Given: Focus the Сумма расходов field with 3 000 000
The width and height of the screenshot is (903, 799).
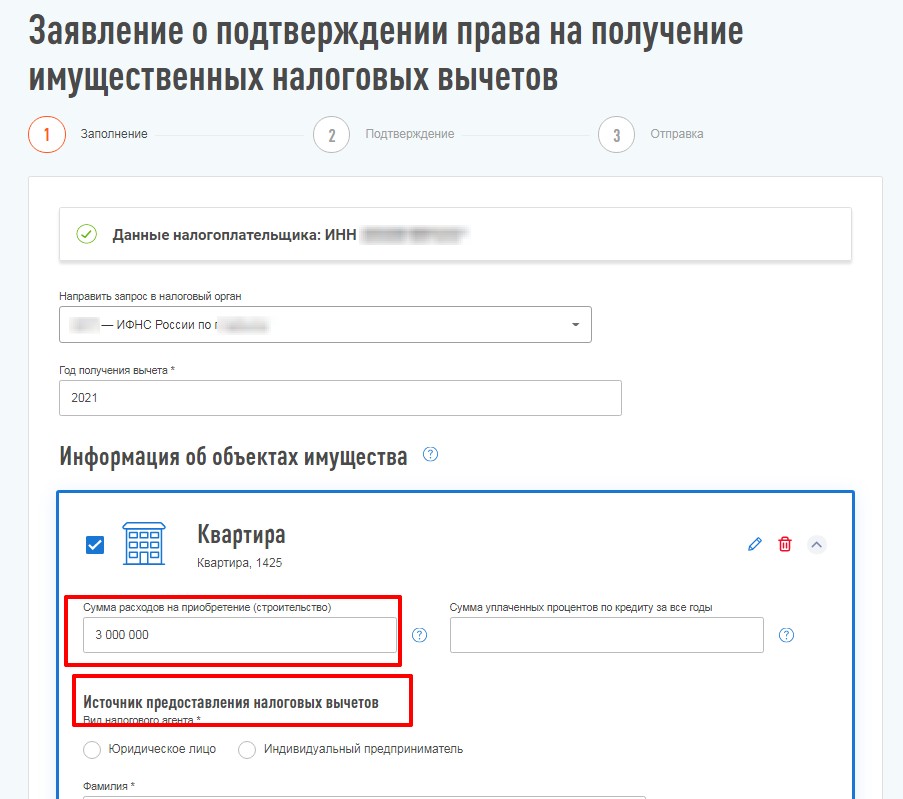Looking at the screenshot, I should coord(240,635).
